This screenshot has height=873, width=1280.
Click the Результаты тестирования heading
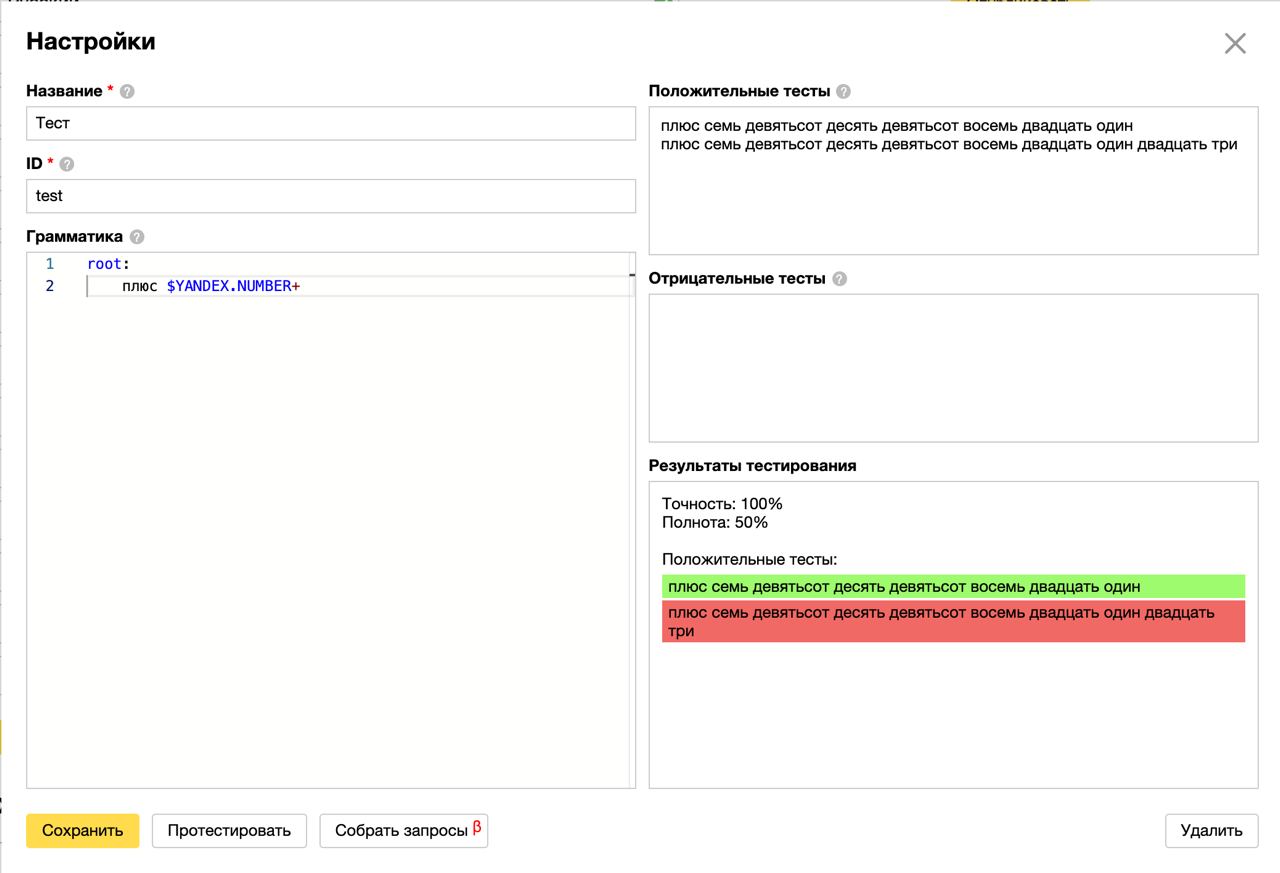(752, 466)
